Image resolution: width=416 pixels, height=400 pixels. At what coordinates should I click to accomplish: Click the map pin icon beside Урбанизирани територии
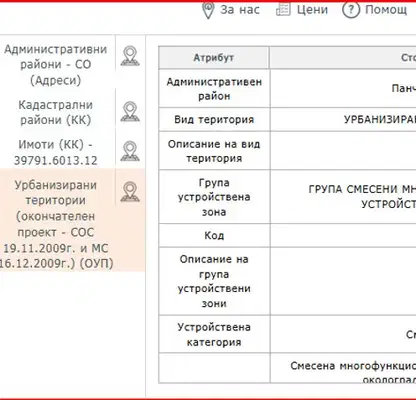[130, 191]
